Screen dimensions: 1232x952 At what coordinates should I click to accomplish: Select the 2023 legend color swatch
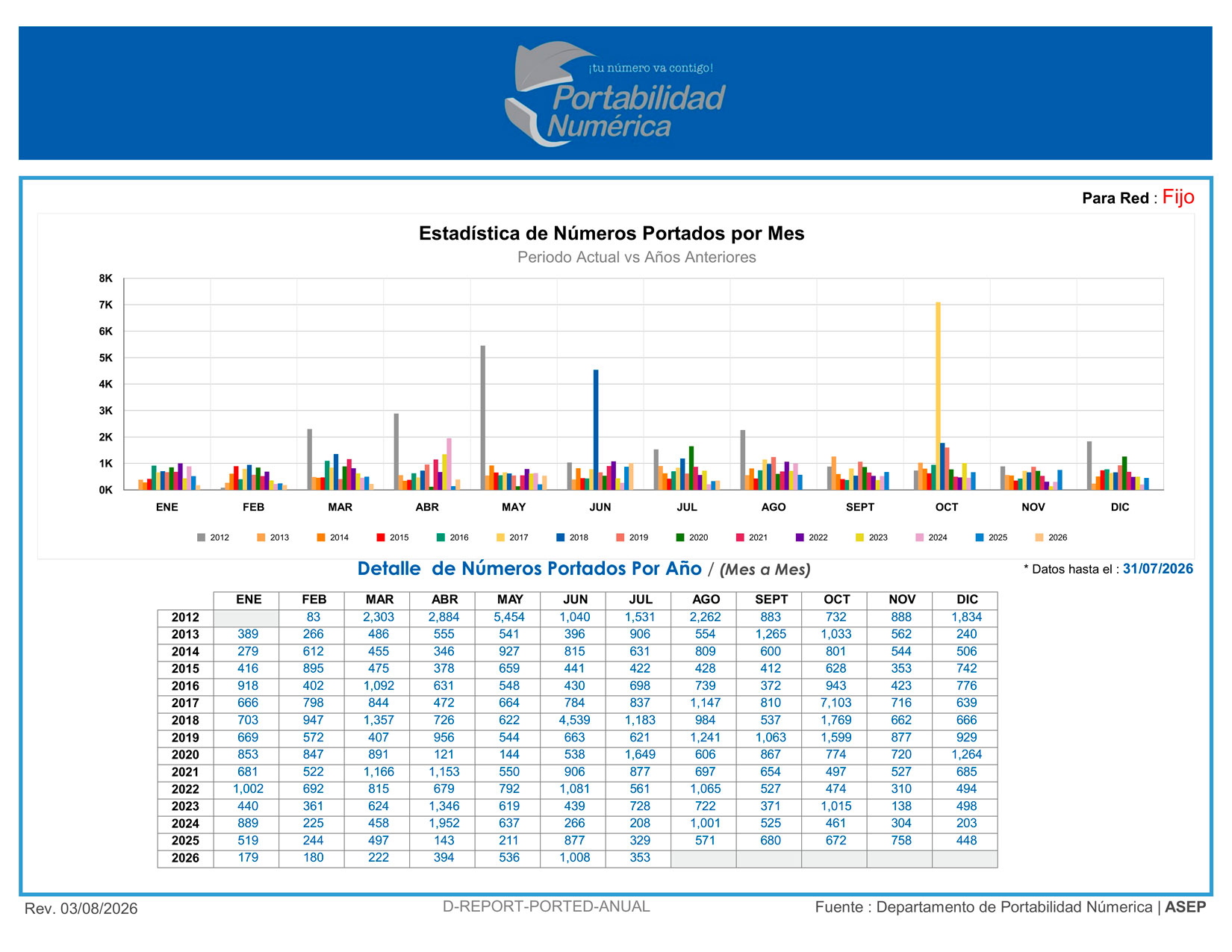(859, 538)
